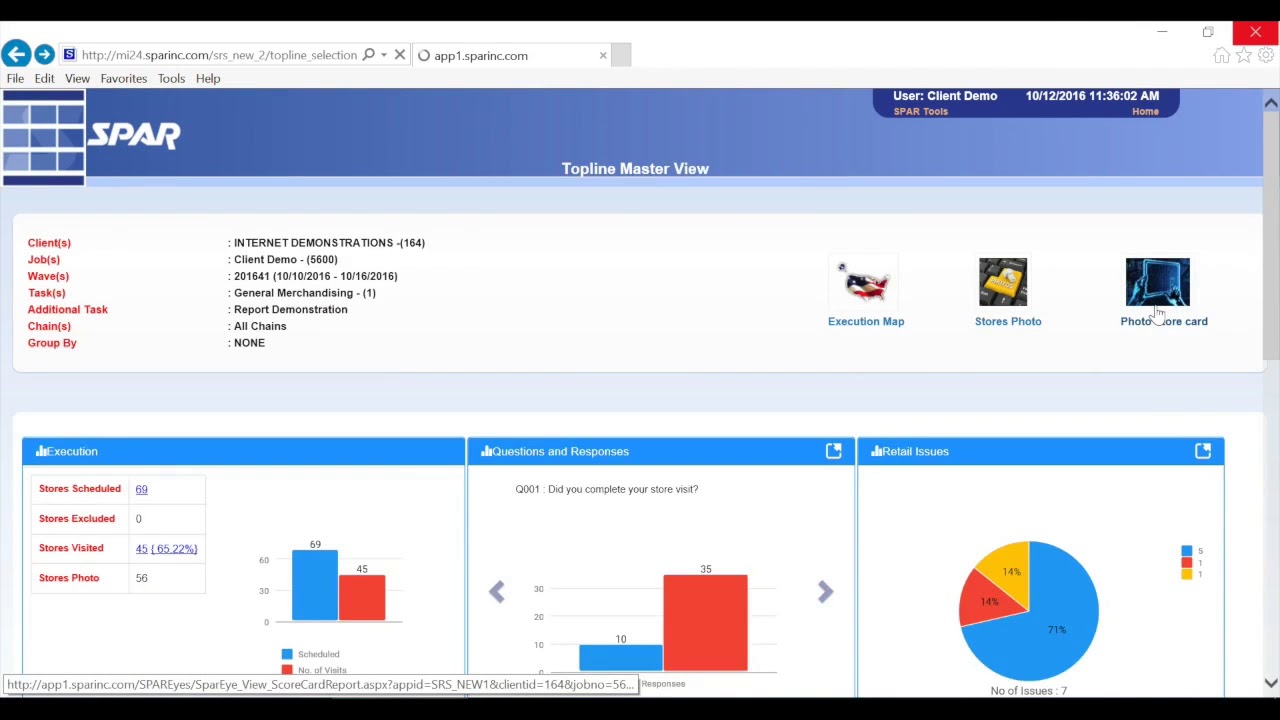1280x720 pixels.
Task: Open the Edit menu
Action: [x=45, y=78]
